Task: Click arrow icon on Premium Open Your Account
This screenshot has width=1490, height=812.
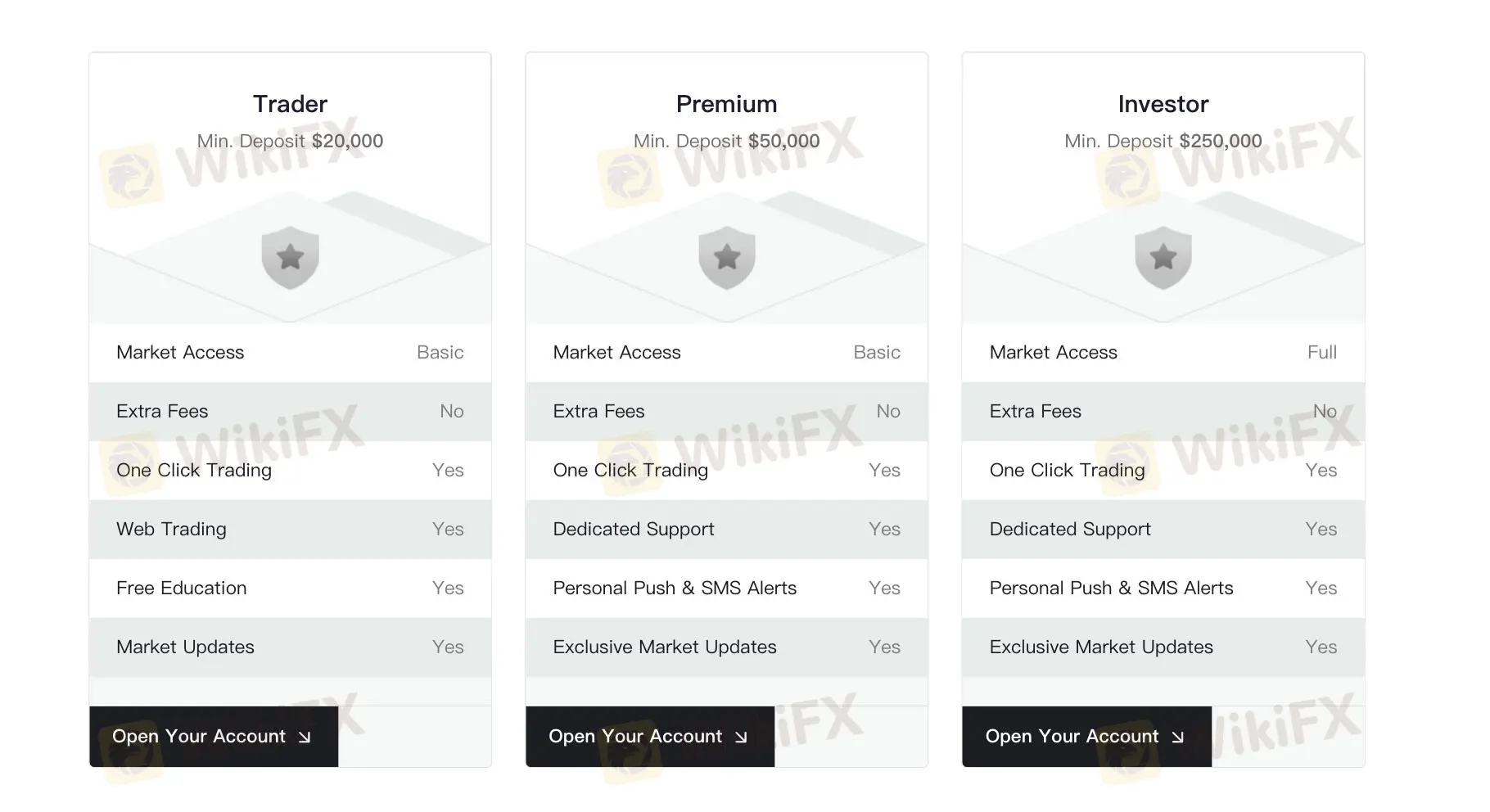Action: (x=741, y=738)
